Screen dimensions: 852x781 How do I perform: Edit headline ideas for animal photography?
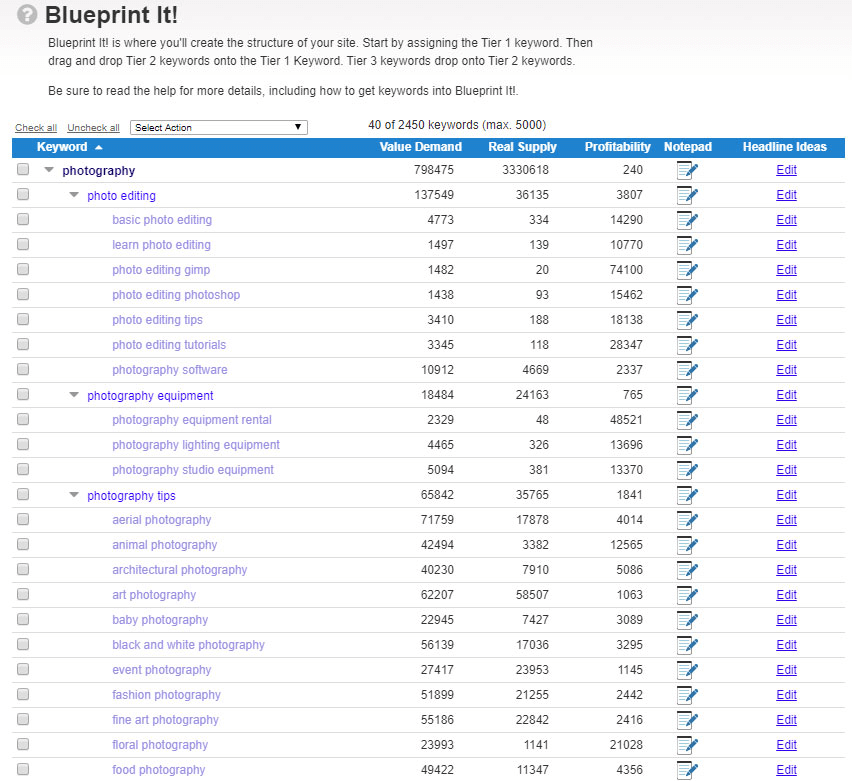(786, 545)
